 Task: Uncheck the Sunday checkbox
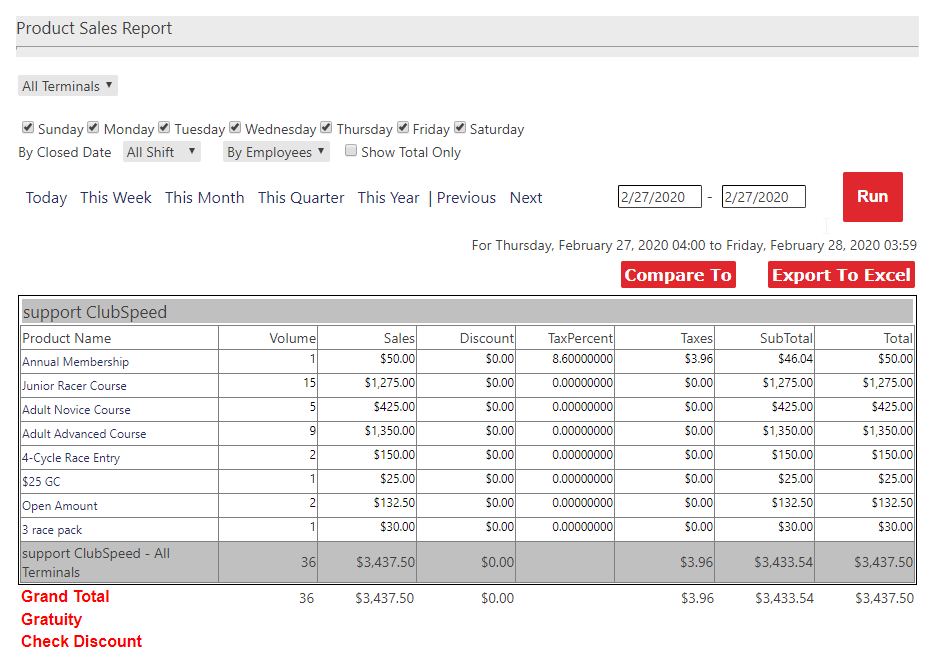[x=27, y=127]
